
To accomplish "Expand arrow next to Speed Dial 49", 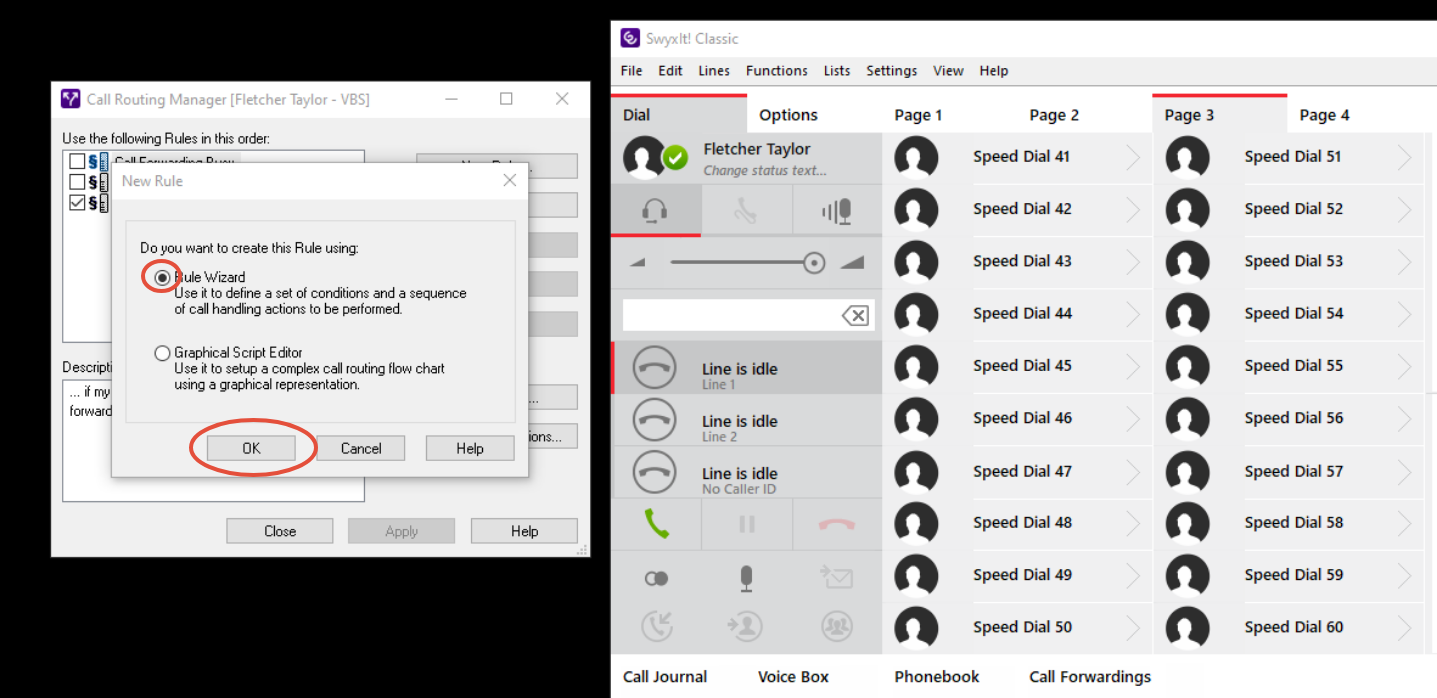I will [1133, 575].
